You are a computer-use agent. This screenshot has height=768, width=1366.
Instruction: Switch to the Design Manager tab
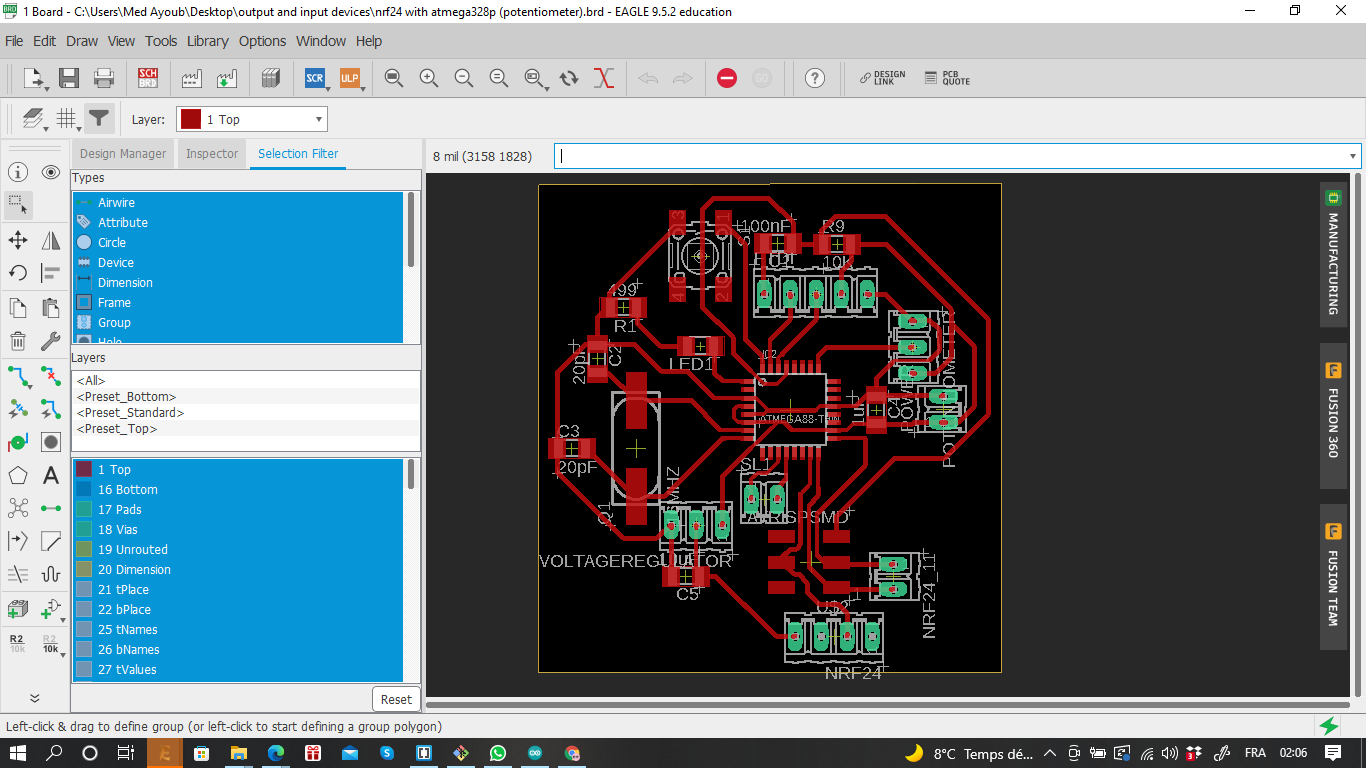[x=123, y=154]
